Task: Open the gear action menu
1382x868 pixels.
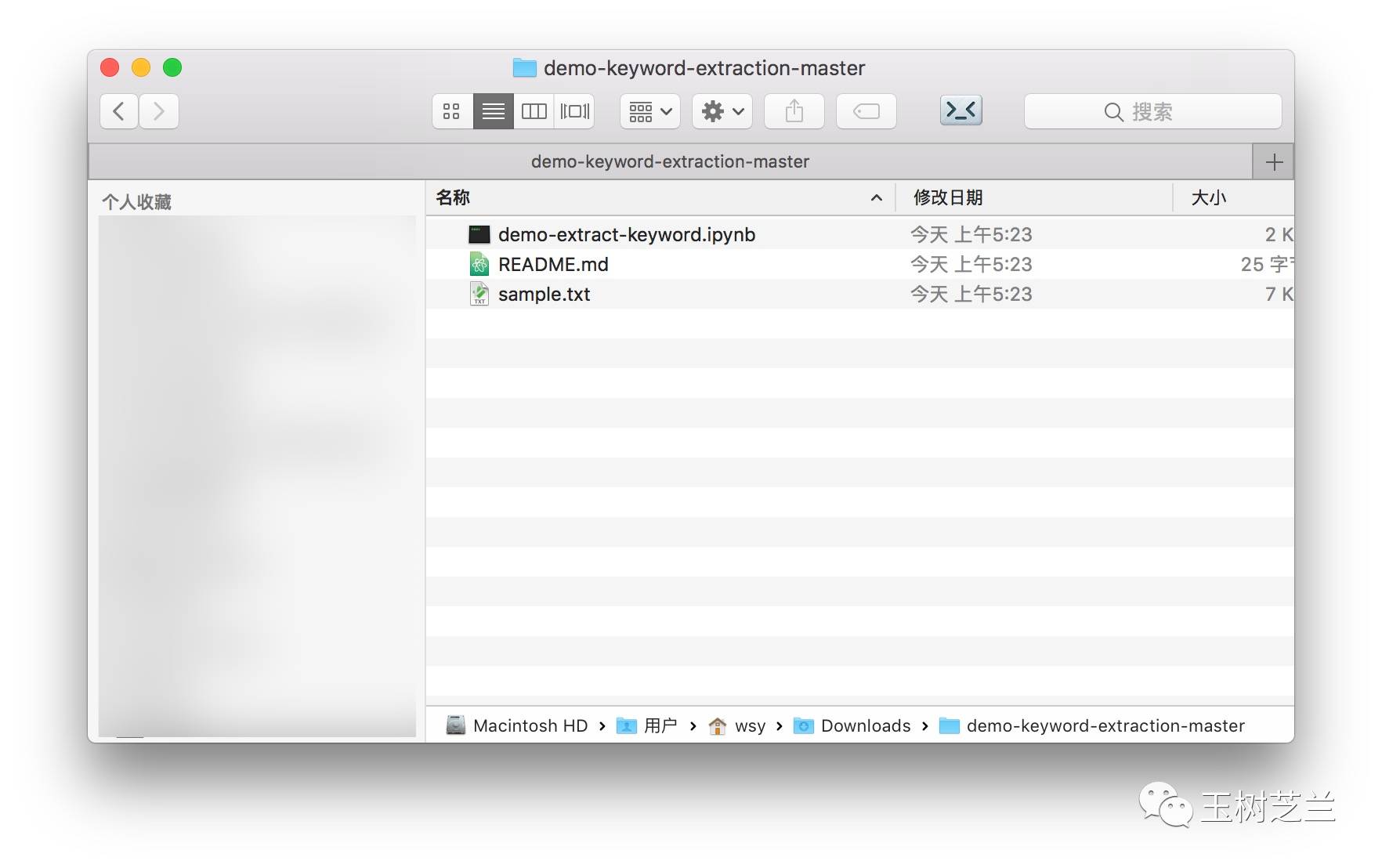Action: [x=722, y=111]
